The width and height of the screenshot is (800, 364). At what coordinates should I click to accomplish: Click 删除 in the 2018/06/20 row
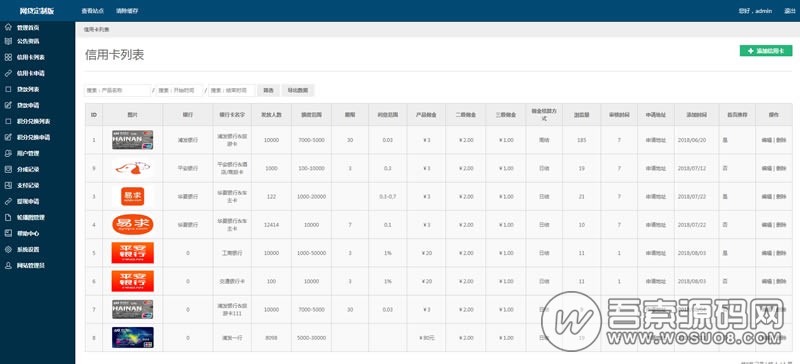(781, 140)
